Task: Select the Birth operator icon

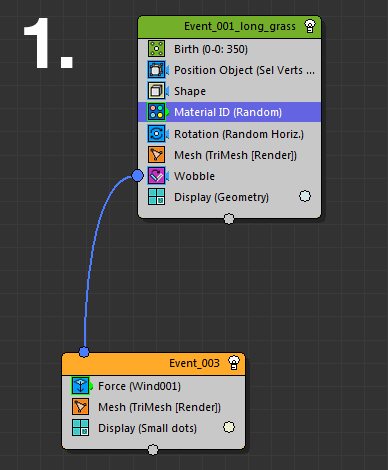Action: [156, 49]
